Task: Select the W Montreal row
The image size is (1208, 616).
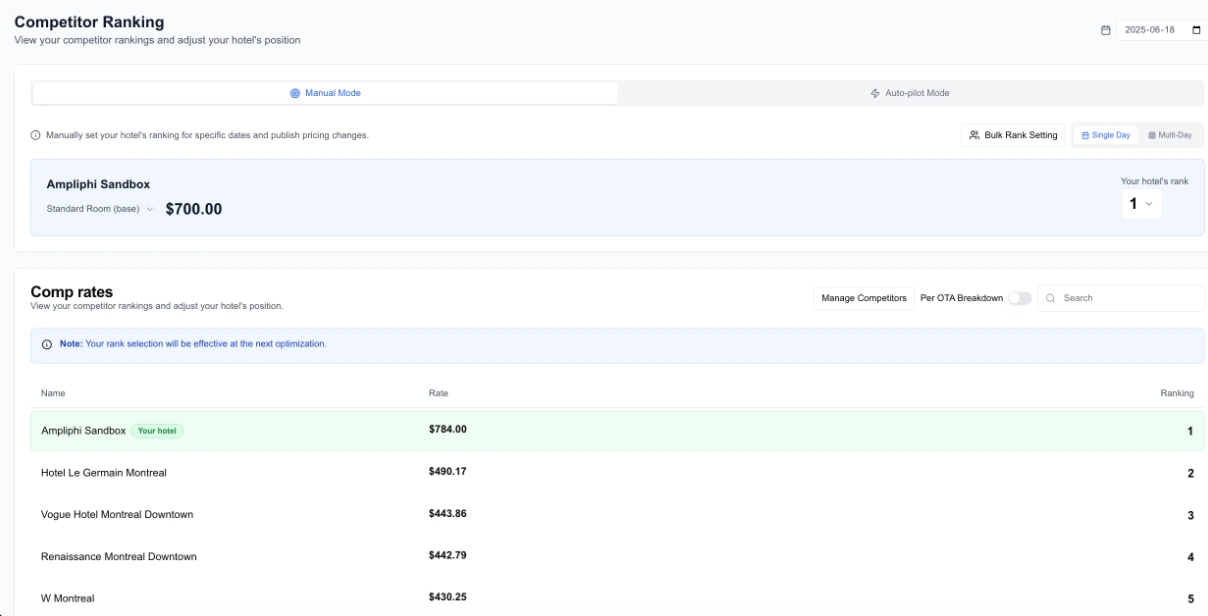Action: point(617,598)
